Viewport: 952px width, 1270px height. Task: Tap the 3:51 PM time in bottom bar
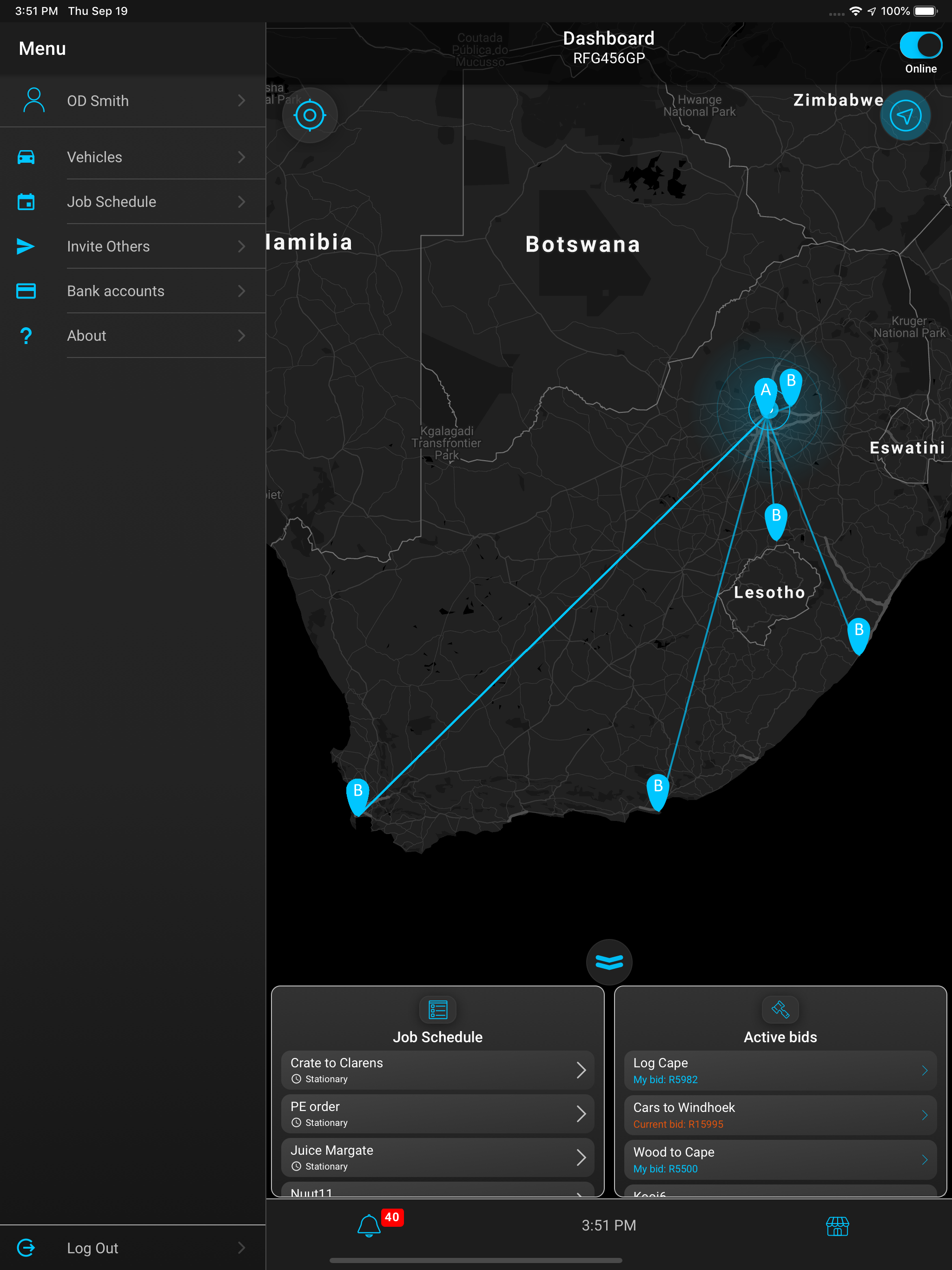608,1225
